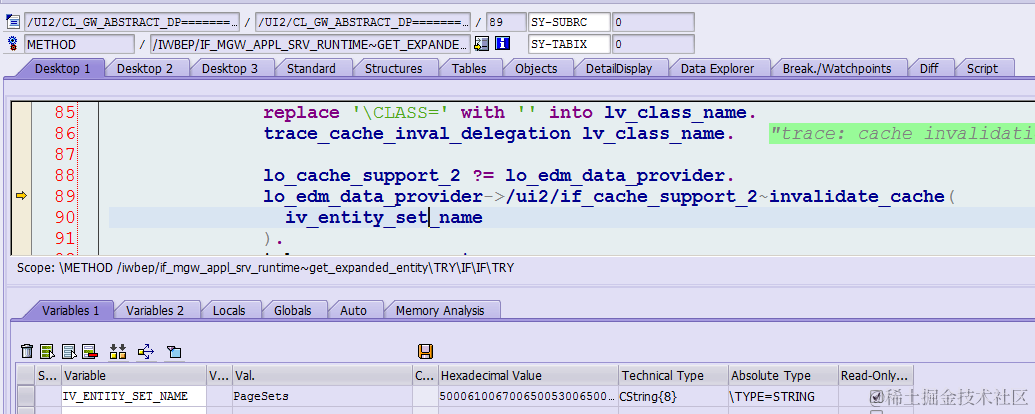Click the Technical Type column header
Image resolution: width=1035 pixels, height=414 pixels.
[x=673, y=375]
